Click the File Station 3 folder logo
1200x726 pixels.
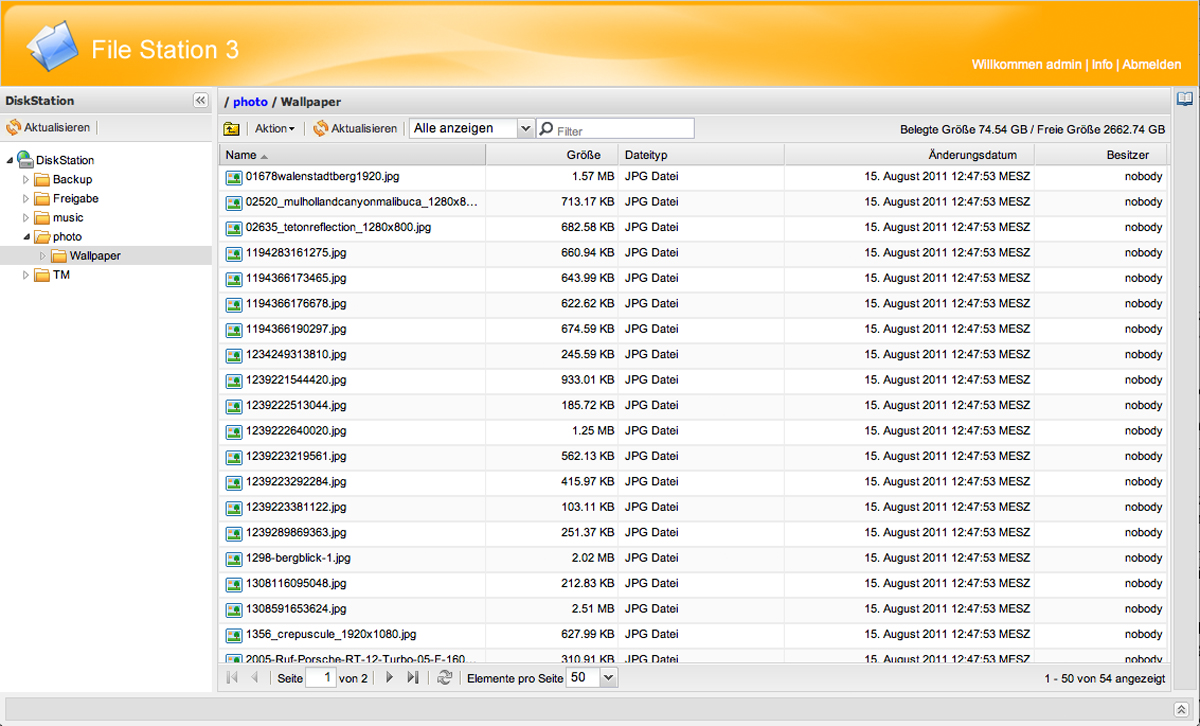(52, 45)
